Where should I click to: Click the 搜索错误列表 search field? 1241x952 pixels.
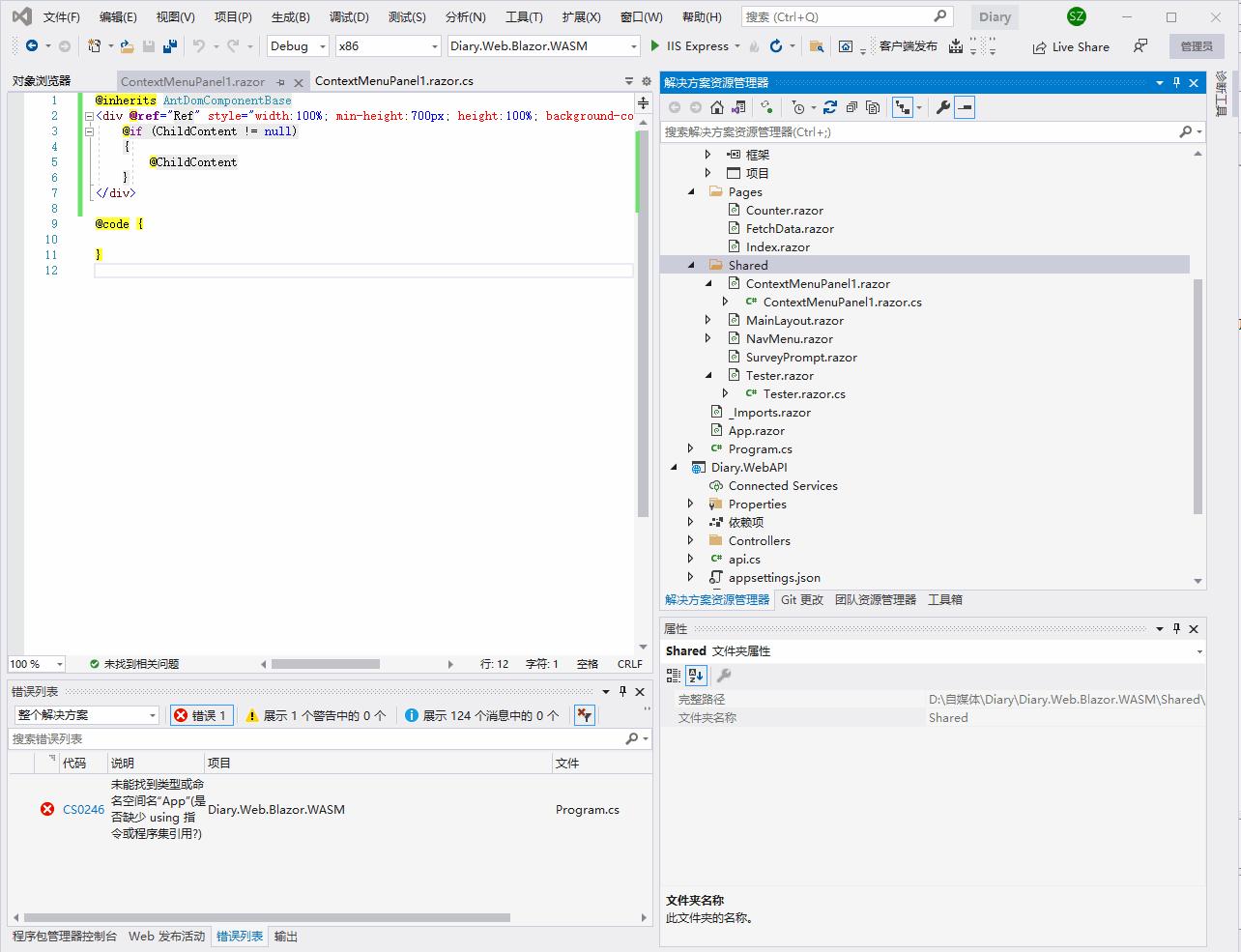[330, 738]
